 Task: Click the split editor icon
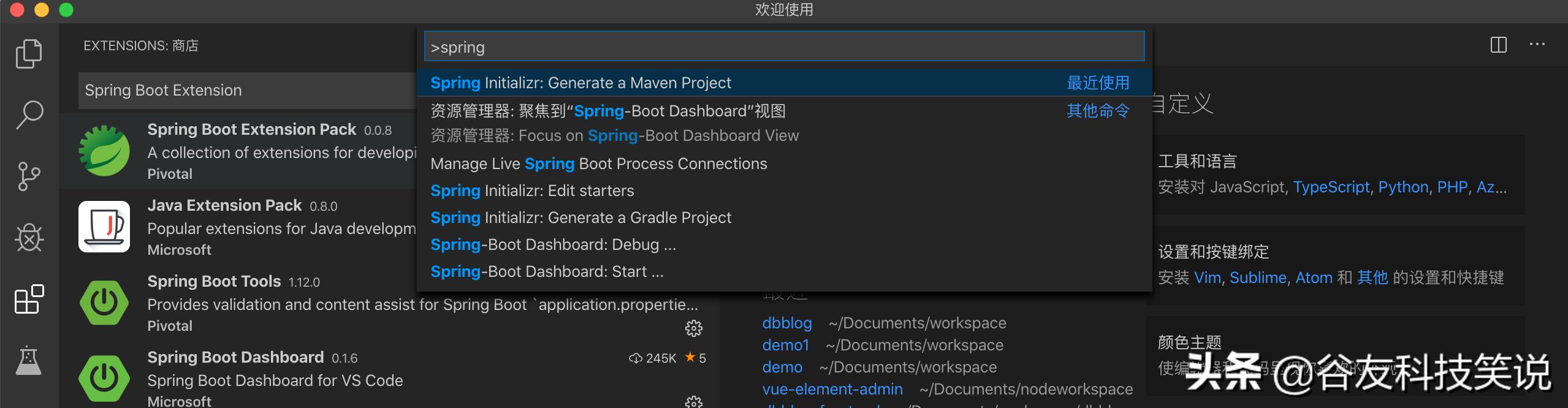(1498, 45)
